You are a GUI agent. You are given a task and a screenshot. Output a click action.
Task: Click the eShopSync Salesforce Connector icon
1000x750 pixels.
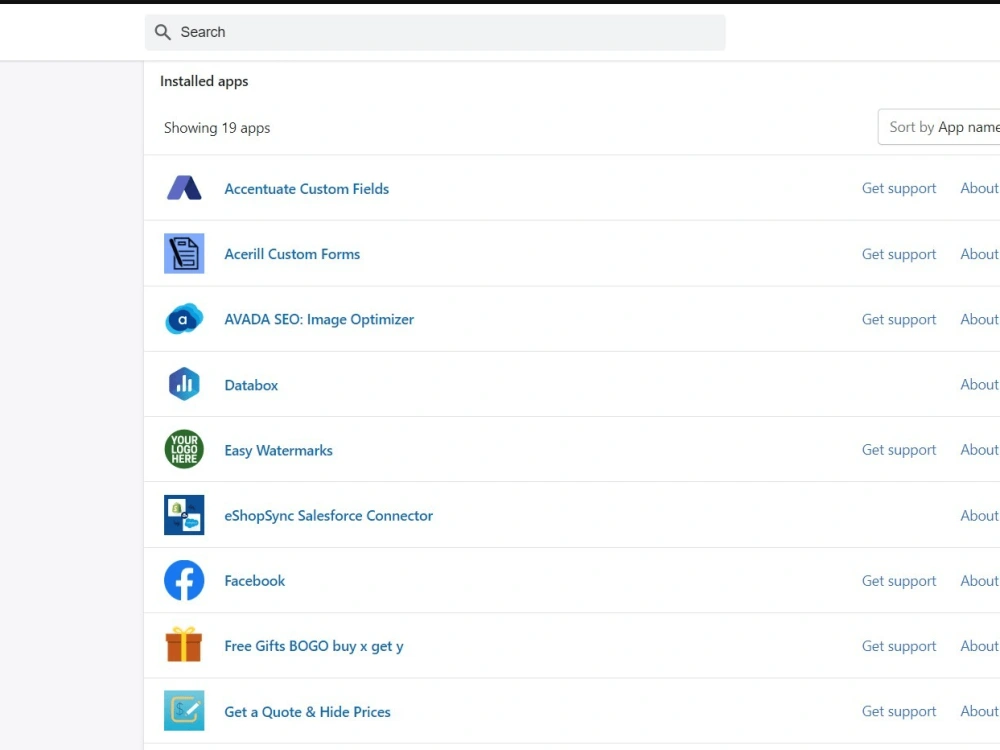(x=184, y=515)
